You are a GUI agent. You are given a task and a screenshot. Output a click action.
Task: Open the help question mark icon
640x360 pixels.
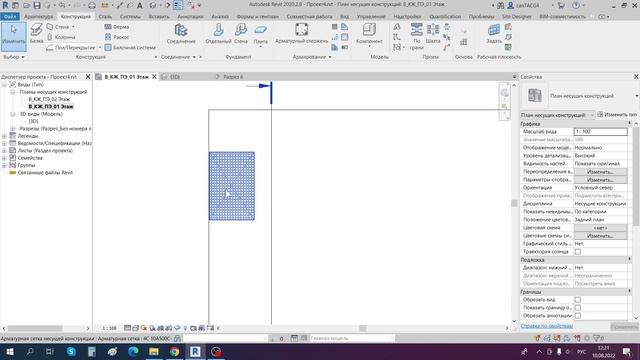click(x=576, y=5)
